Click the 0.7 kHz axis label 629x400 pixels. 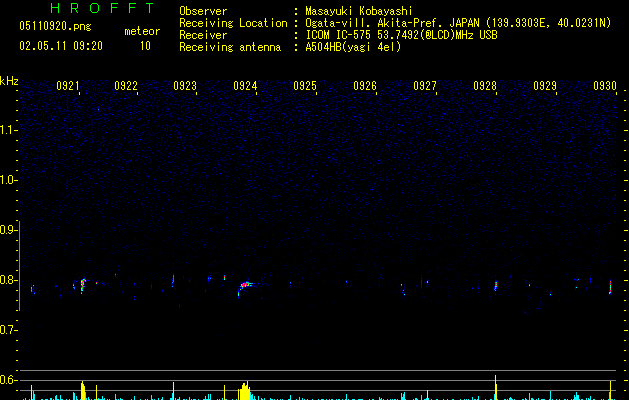coord(8,330)
